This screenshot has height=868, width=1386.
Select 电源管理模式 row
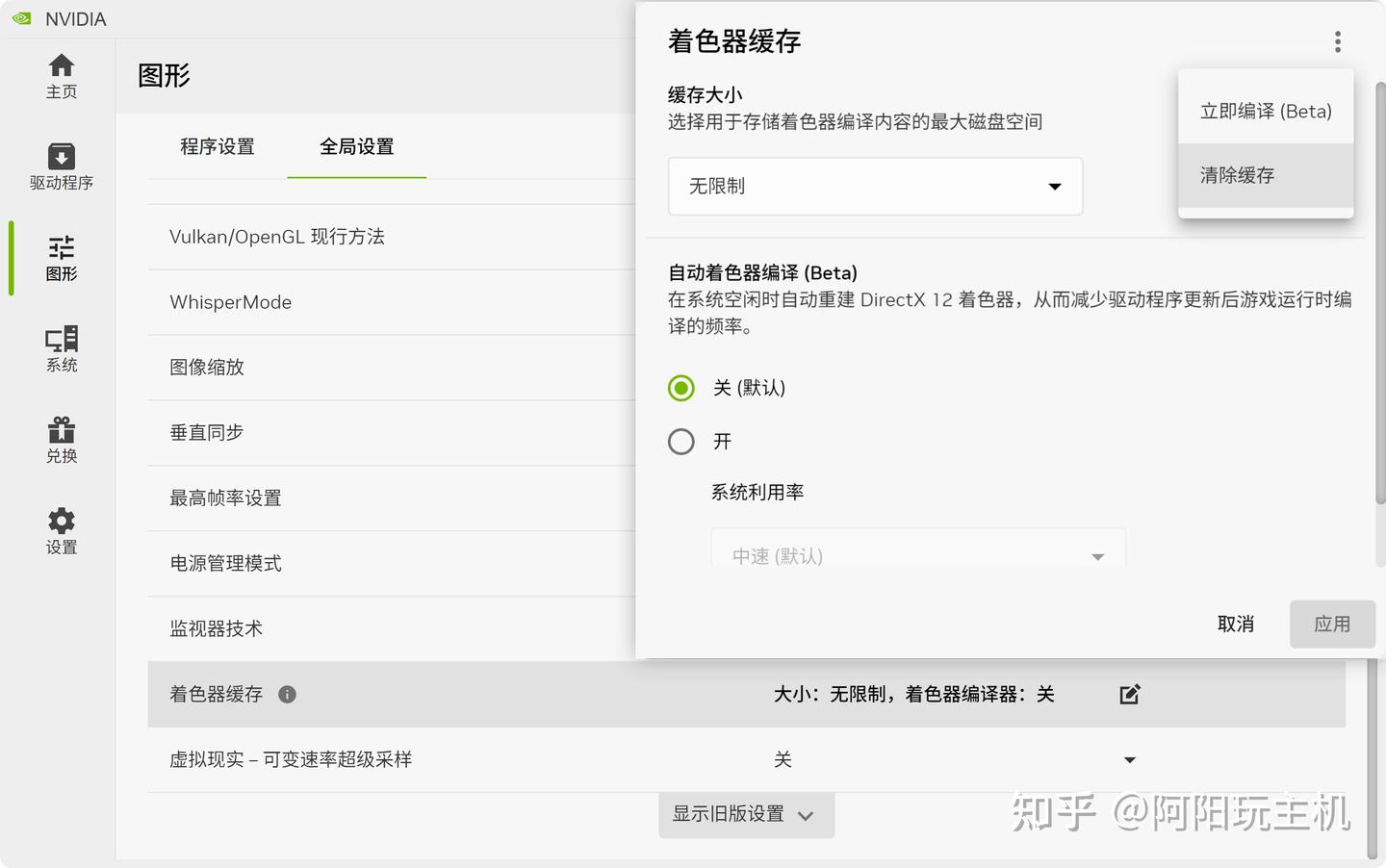392,564
